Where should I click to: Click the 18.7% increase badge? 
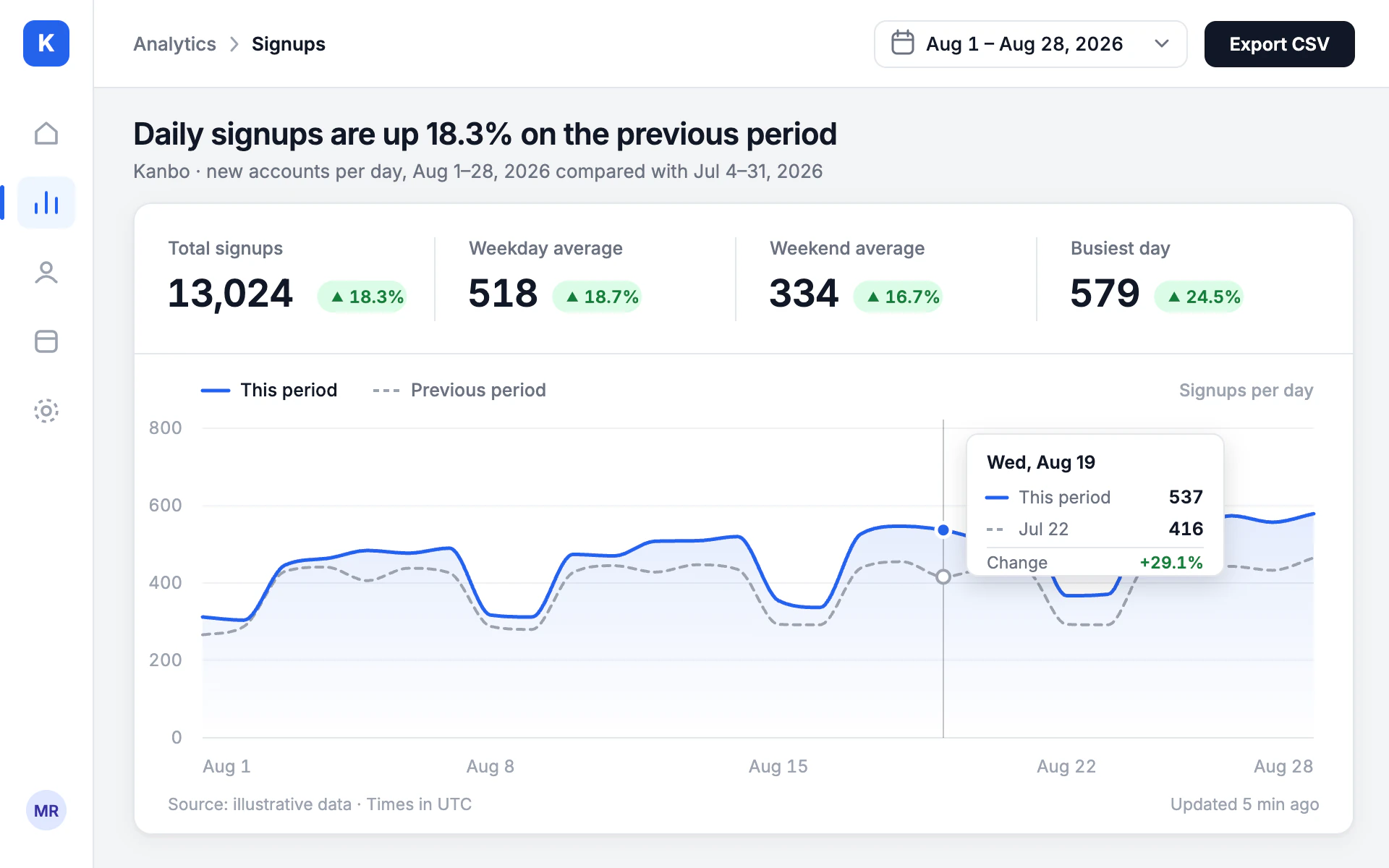pos(598,297)
